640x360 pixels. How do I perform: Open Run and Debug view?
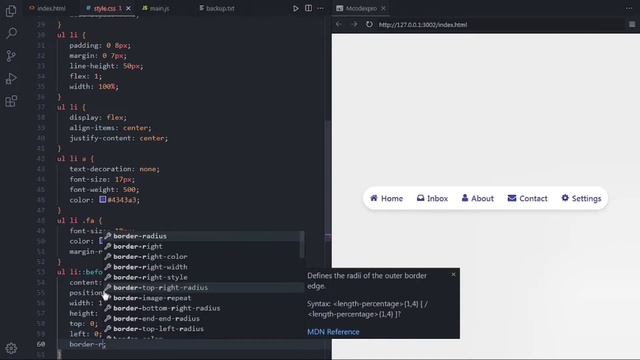click(x=11, y=78)
